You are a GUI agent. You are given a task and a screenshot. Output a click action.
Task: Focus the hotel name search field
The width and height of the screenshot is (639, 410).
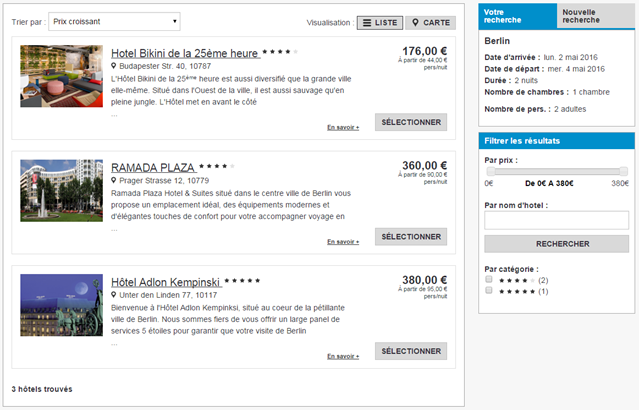[x=556, y=219]
